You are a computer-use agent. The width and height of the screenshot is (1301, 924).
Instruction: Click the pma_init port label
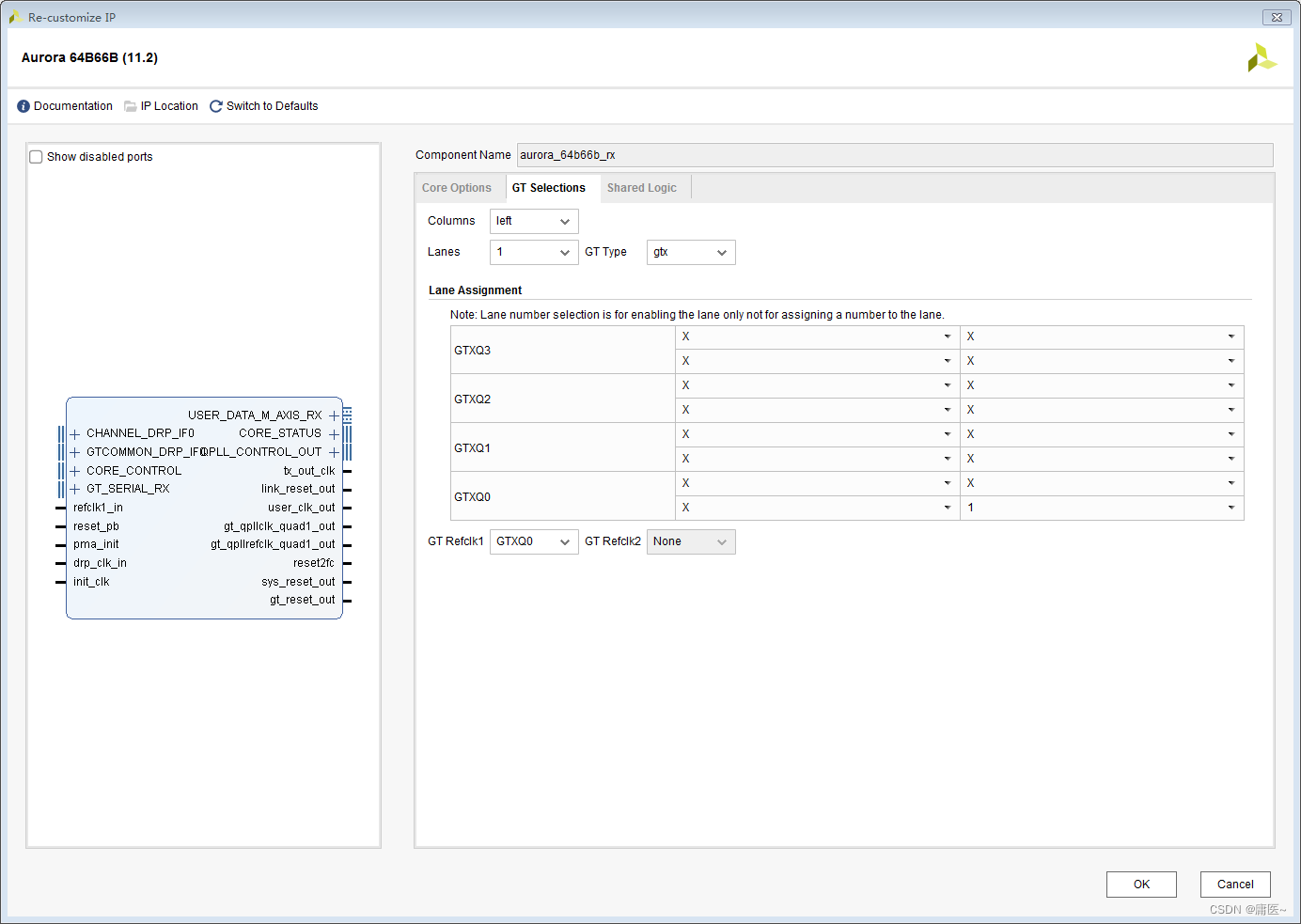tap(96, 544)
